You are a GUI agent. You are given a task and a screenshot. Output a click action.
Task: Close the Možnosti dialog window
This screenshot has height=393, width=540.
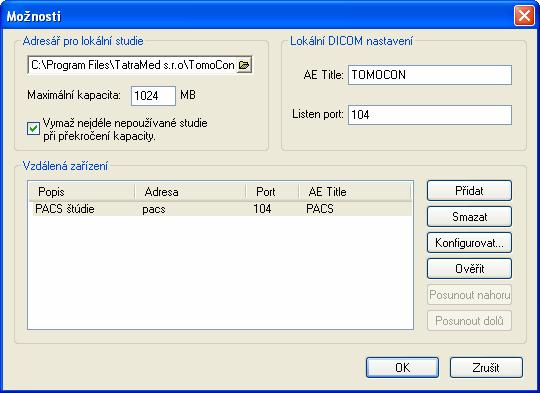click(524, 16)
